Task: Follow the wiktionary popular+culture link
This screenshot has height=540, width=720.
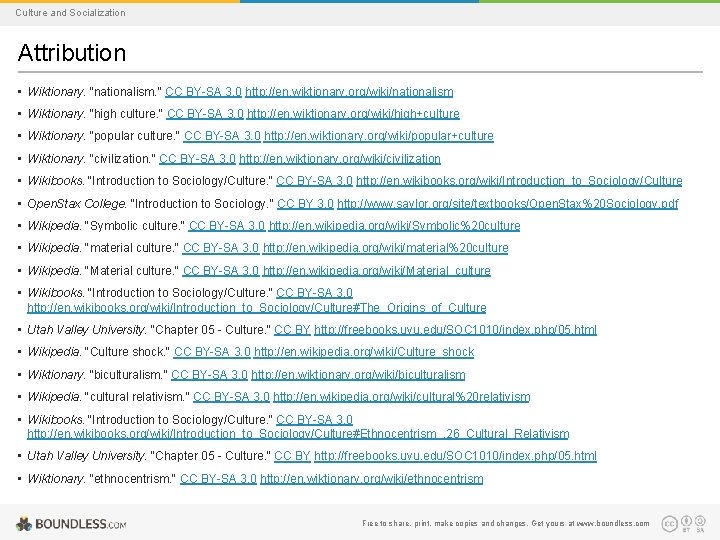Action: pos(379,136)
